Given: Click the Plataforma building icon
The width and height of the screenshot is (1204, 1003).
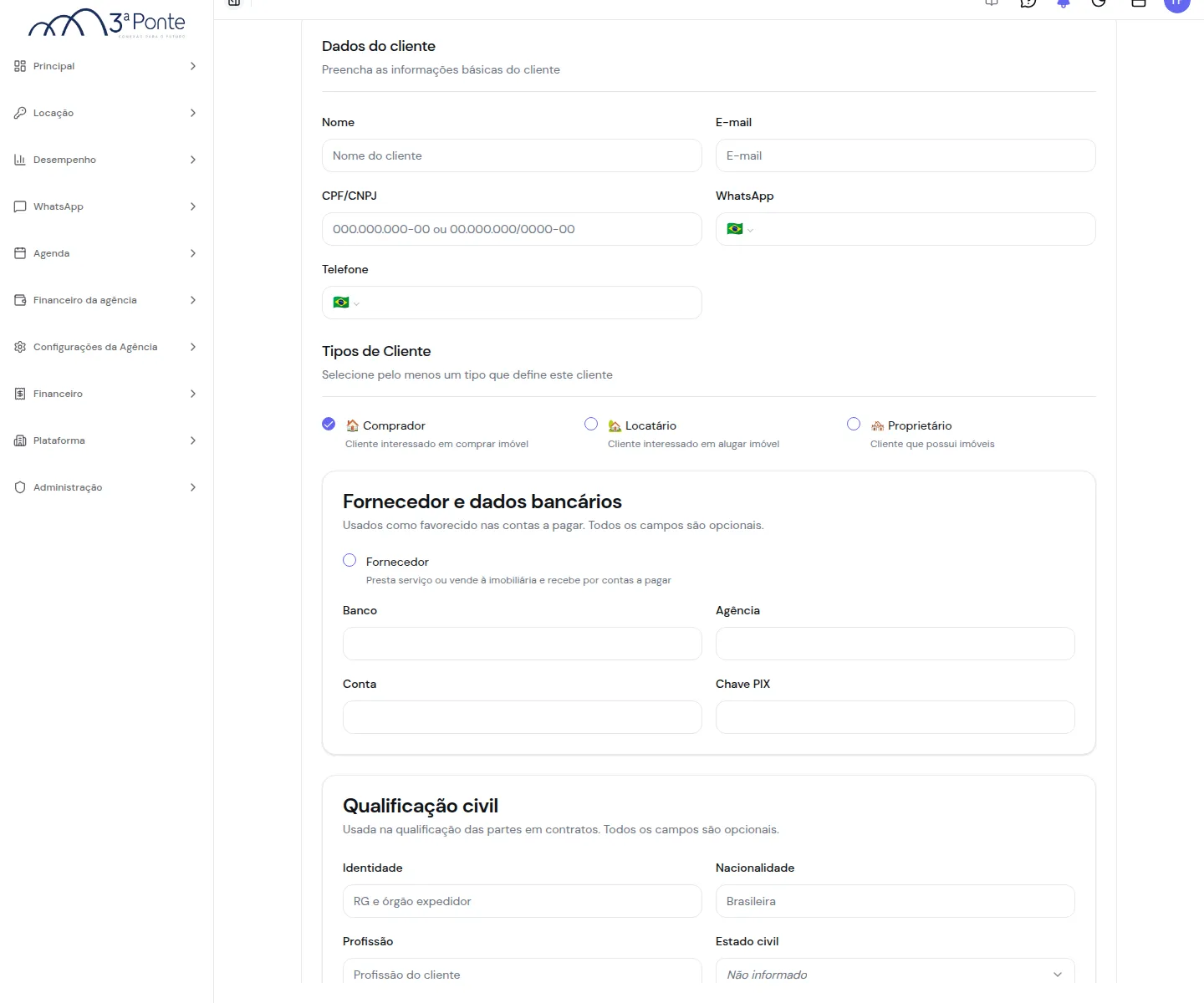Looking at the screenshot, I should click(x=20, y=440).
